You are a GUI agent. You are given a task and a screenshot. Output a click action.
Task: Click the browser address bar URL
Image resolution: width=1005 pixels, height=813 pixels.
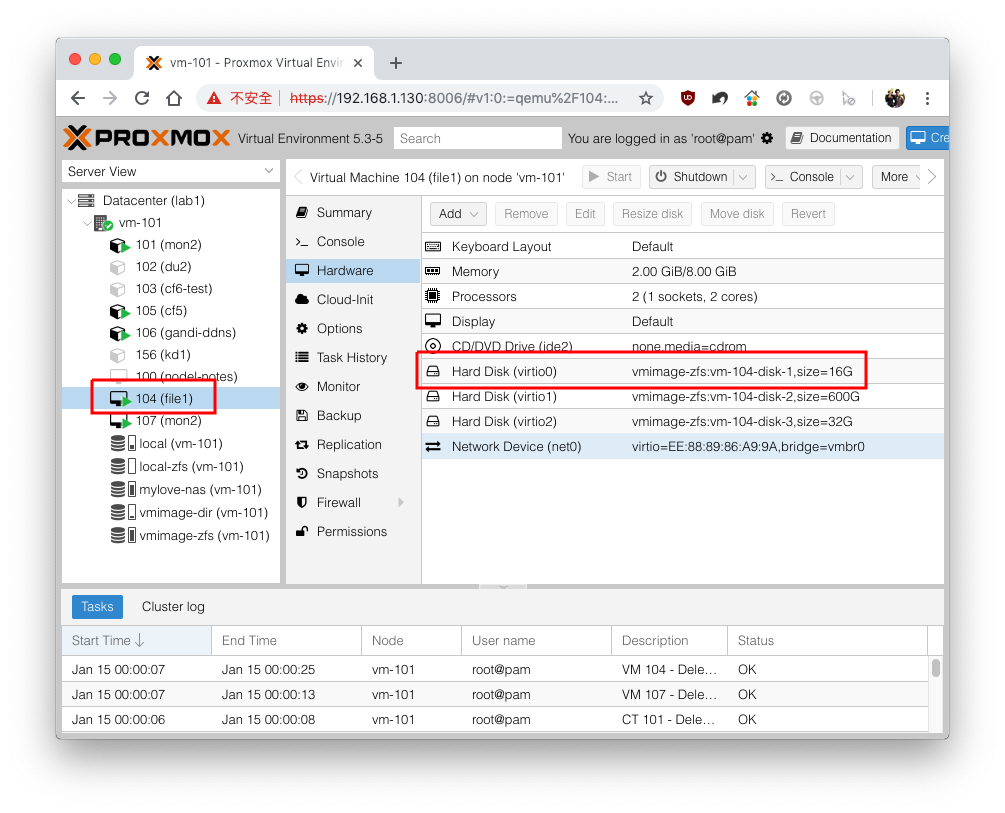[x=454, y=98]
